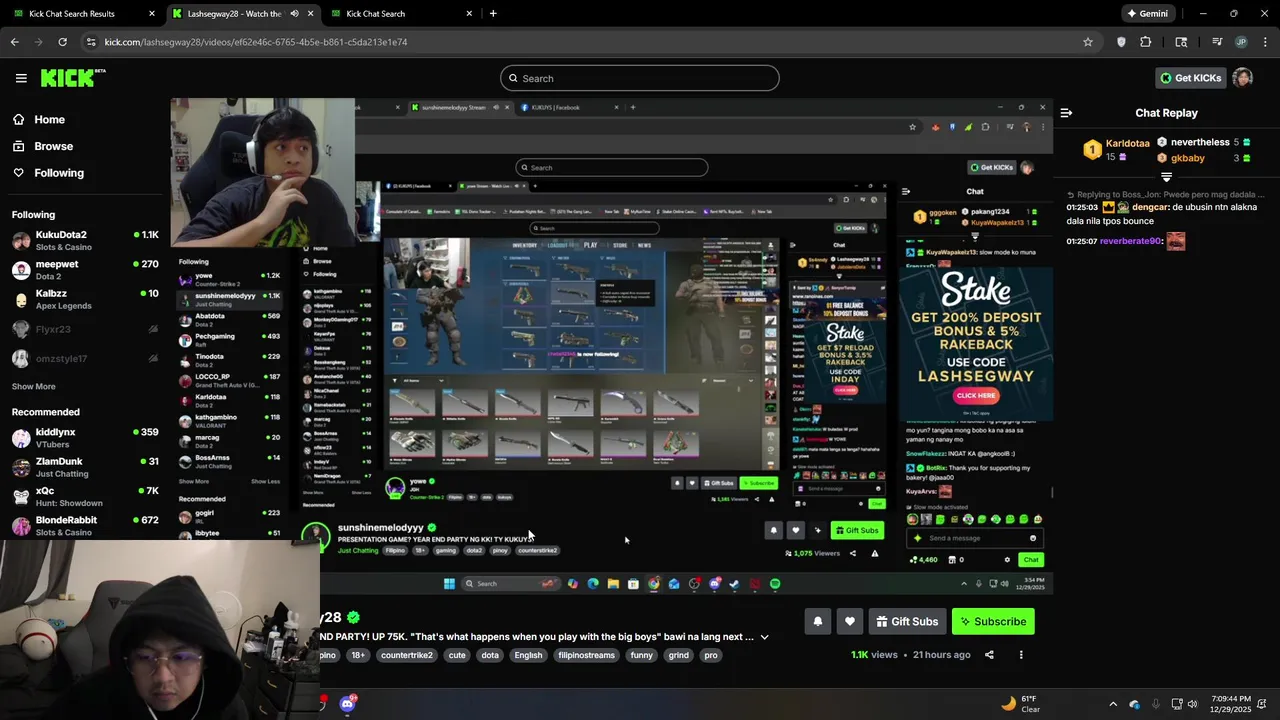The height and width of the screenshot is (720, 1280).
Task: Open the Kick user profile avatar
Action: (1243, 78)
